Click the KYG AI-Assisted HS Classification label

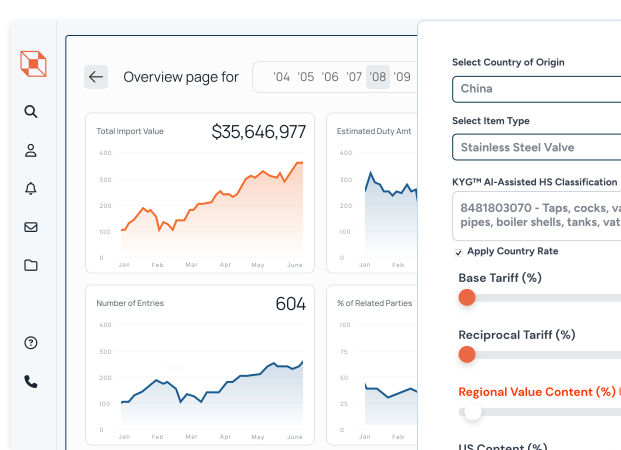(535, 182)
